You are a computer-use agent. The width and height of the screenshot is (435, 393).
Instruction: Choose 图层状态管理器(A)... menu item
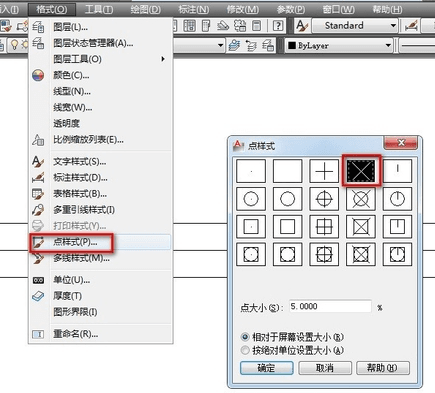coord(101,43)
